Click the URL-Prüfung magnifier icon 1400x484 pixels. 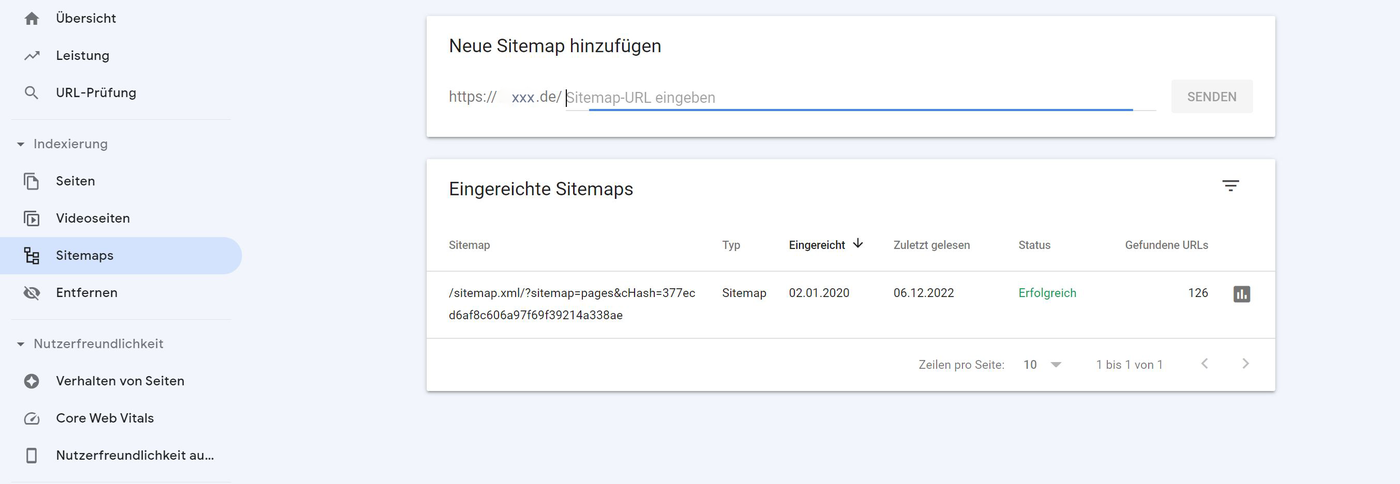pos(32,93)
